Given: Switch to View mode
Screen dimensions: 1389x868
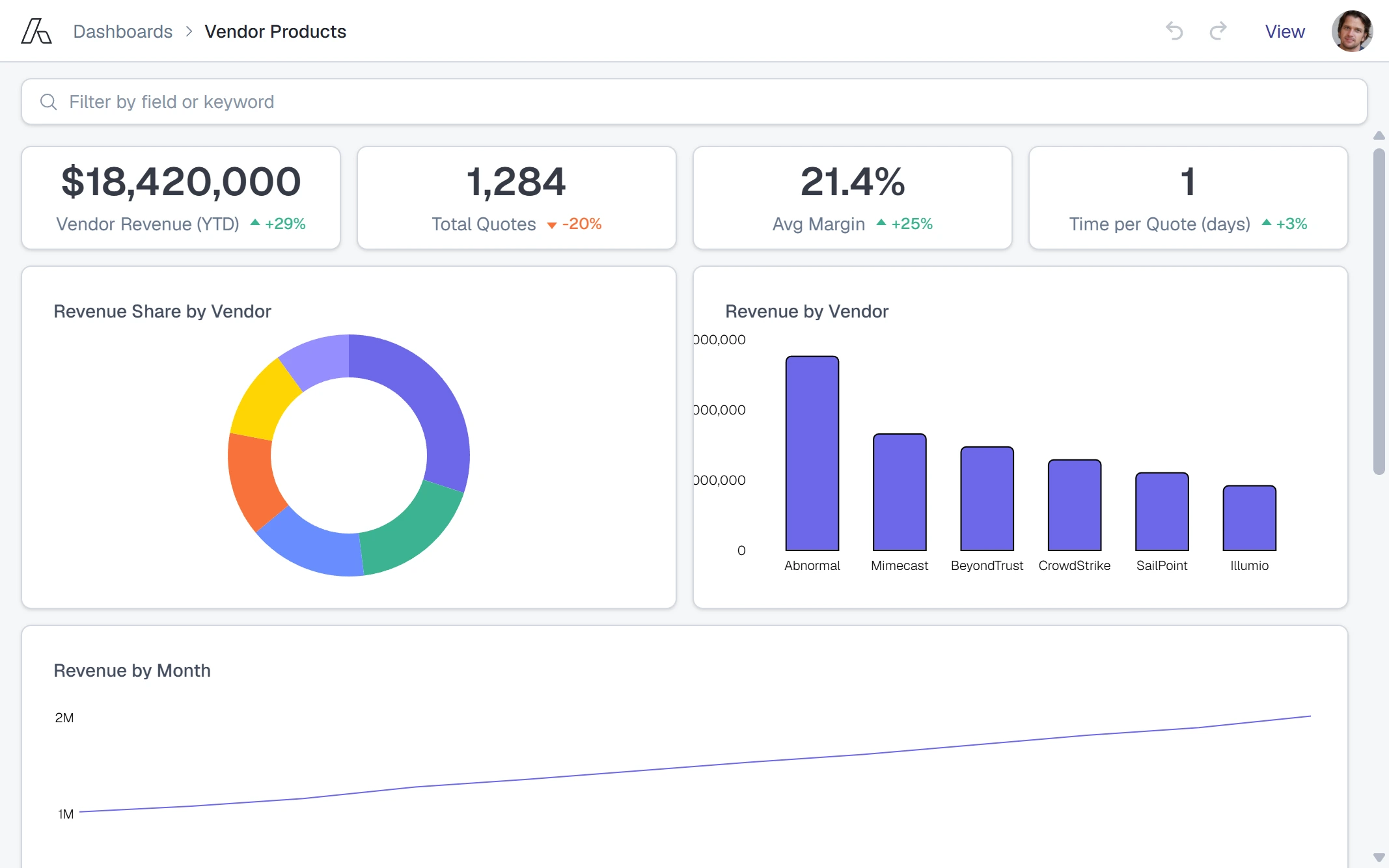Looking at the screenshot, I should click(x=1284, y=31).
